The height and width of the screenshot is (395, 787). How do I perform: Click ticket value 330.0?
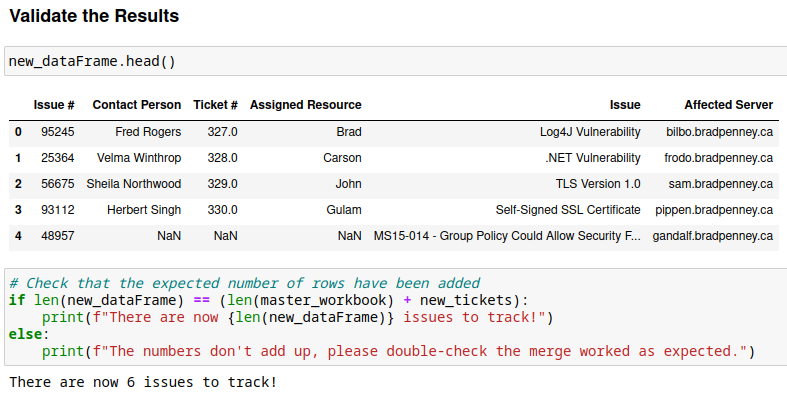click(x=222, y=210)
